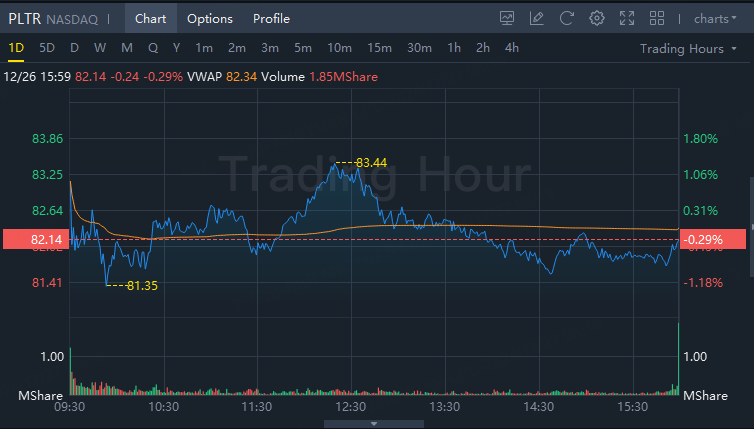754x429 pixels.
Task: Open chart settings gear icon
Action: coord(597,18)
